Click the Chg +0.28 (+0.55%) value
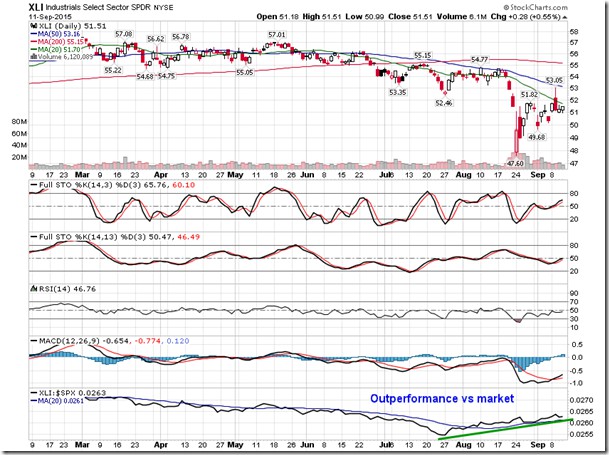609x455 pixels. 525,17
